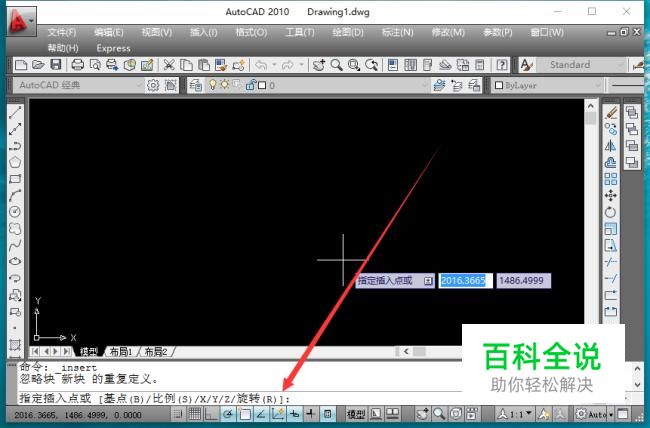Open the 文件(F) menu
This screenshot has height=428, width=650.
[62, 32]
